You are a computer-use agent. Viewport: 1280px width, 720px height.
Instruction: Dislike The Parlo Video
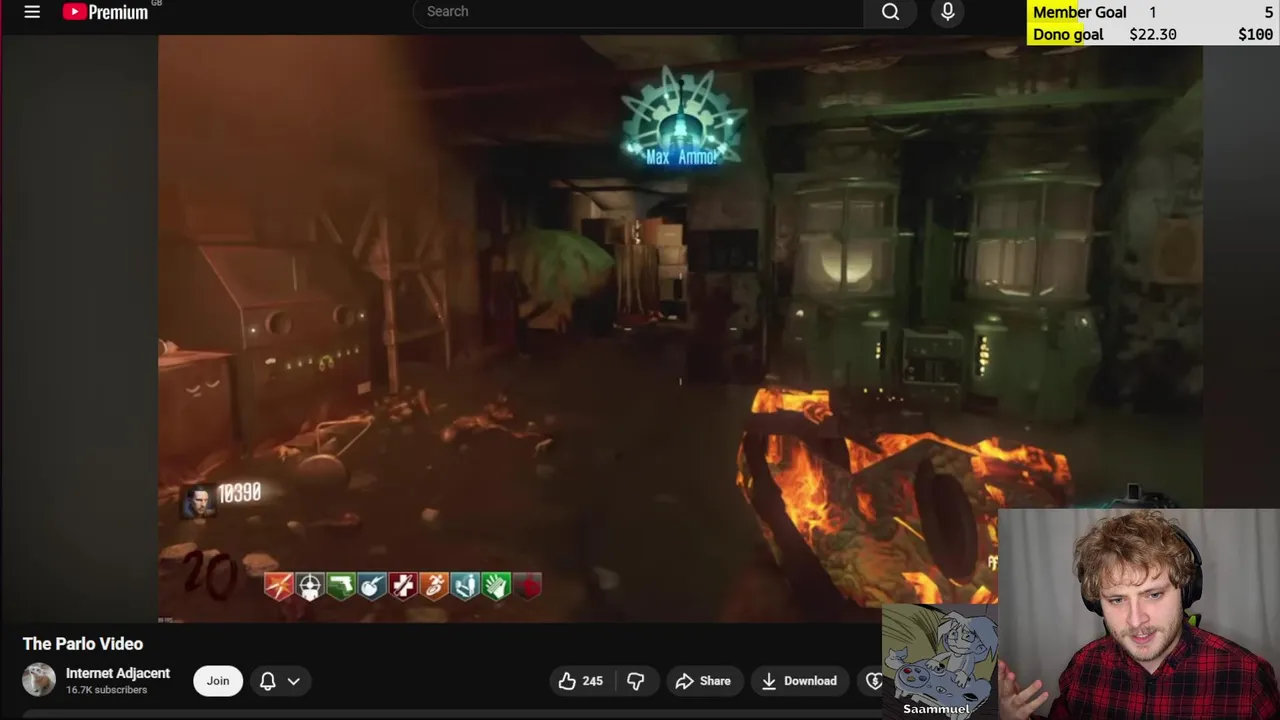(636, 681)
